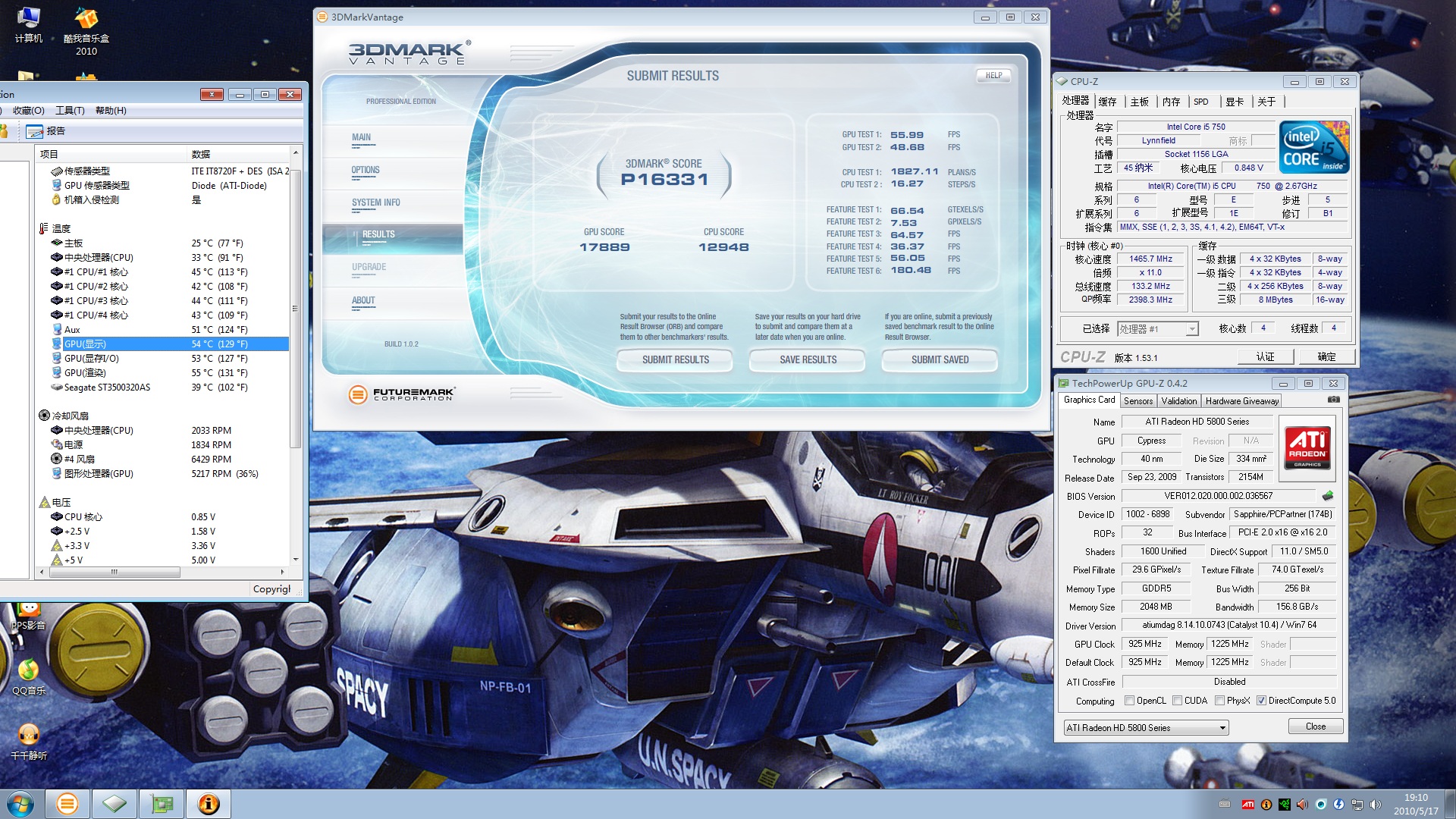Screen dimensions: 1456x819
Task: Click the ATI Catalyst tray icon
Action: 1247,805
